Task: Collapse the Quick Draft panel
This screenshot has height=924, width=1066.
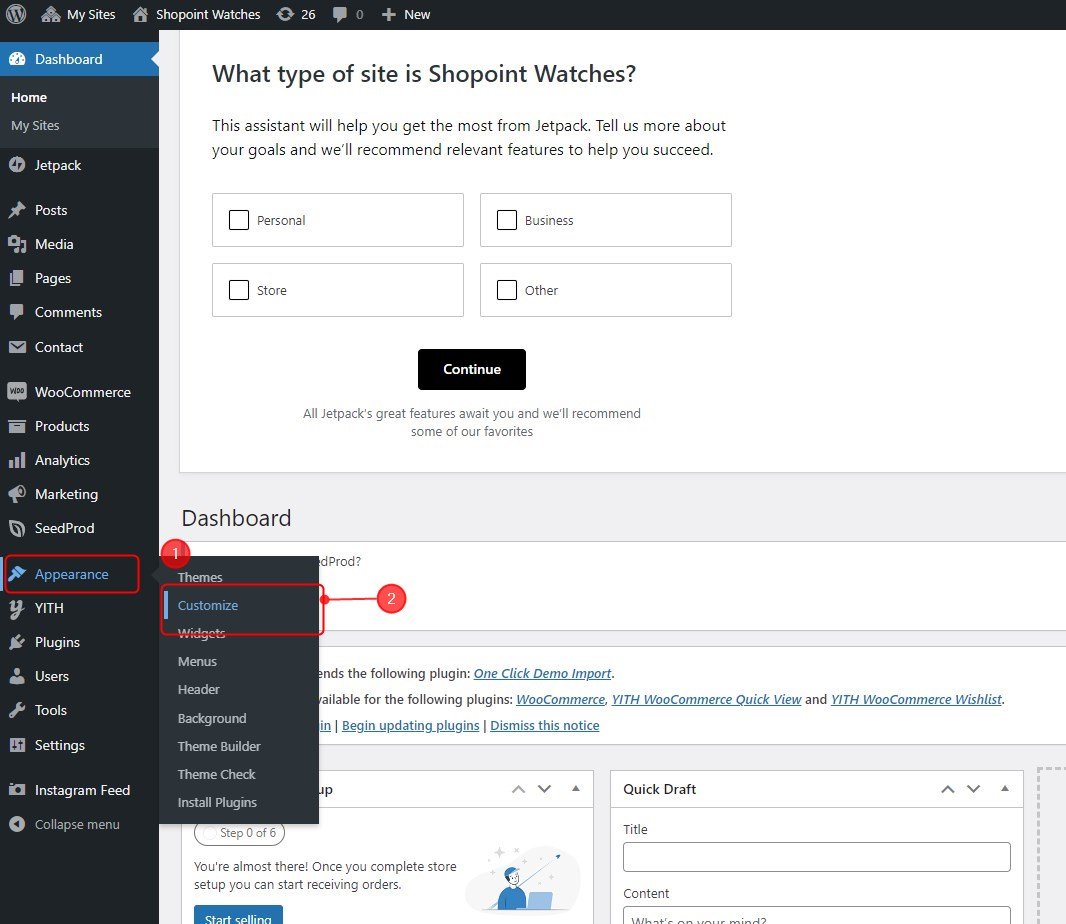Action: (1005, 789)
